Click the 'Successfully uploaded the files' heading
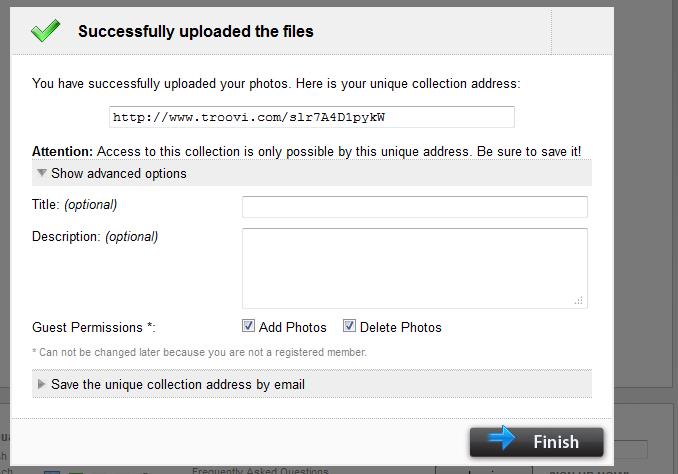The height and width of the screenshot is (474, 678). (x=196, y=31)
